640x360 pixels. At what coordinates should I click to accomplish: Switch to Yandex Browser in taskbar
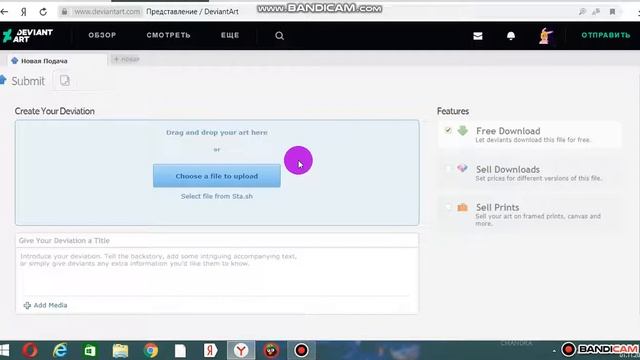[241, 350]
